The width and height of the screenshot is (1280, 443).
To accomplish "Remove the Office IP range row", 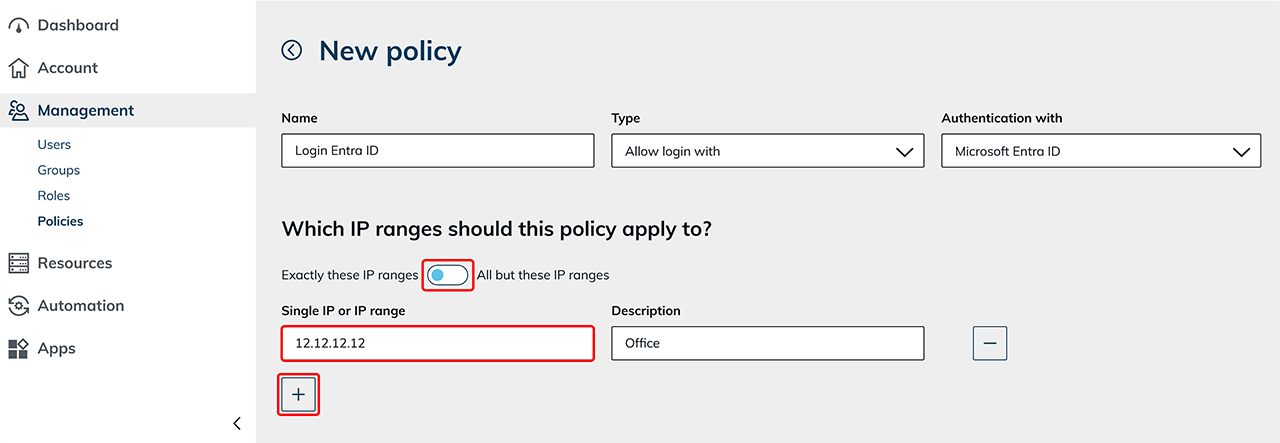I will (990, 343).
